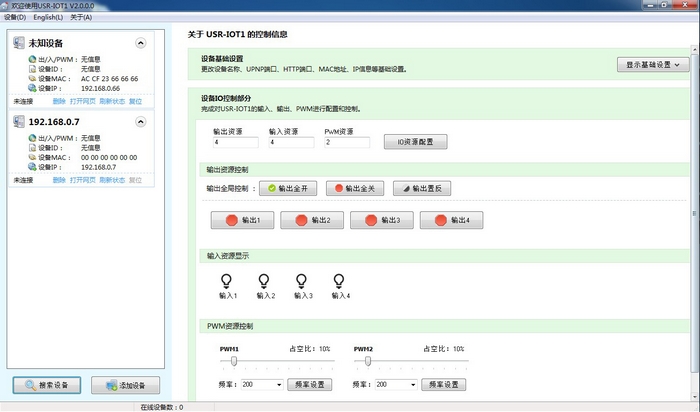Click the 输入2 light bulb indicator
The width and height of the screenshot is (700, 412).
click(x=264, y=281)
